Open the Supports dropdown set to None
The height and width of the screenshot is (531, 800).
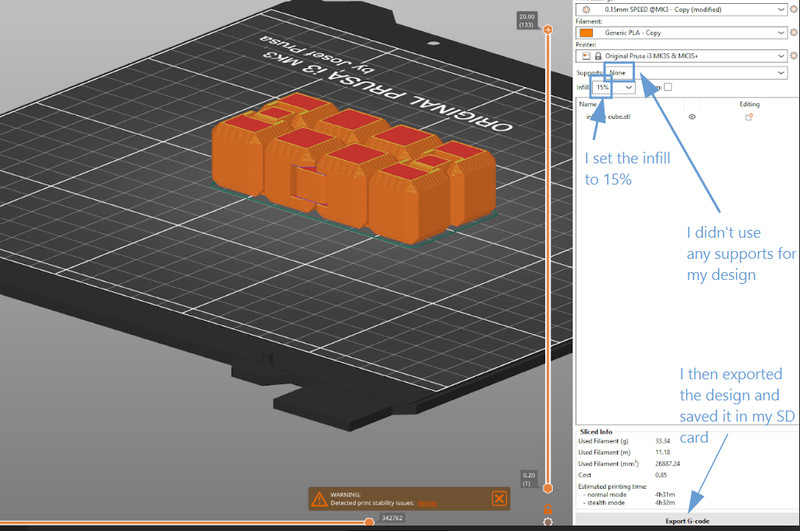pyautogui.click(x=696, y=73)
